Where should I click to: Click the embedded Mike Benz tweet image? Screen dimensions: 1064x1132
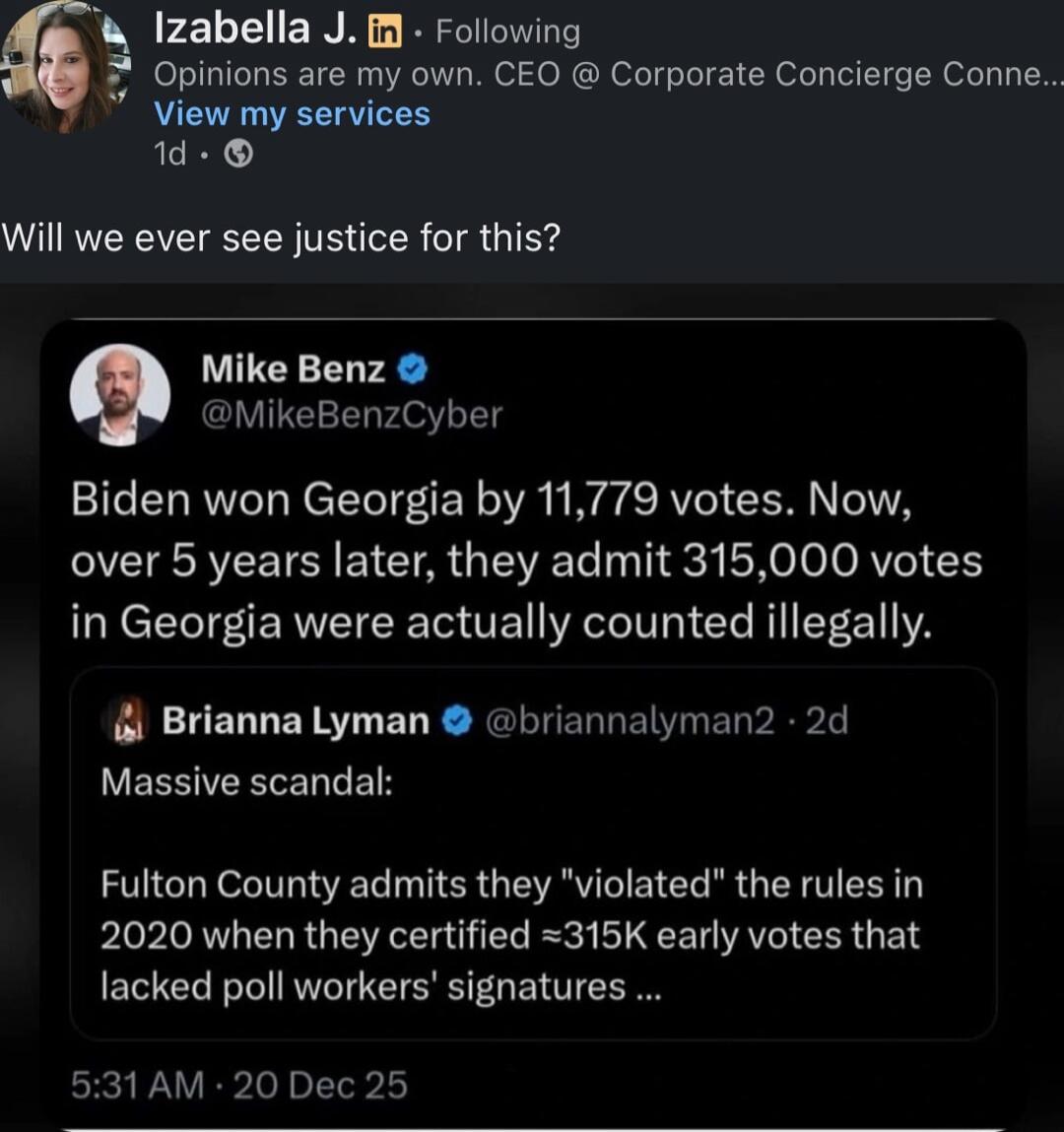coord(532,562)
